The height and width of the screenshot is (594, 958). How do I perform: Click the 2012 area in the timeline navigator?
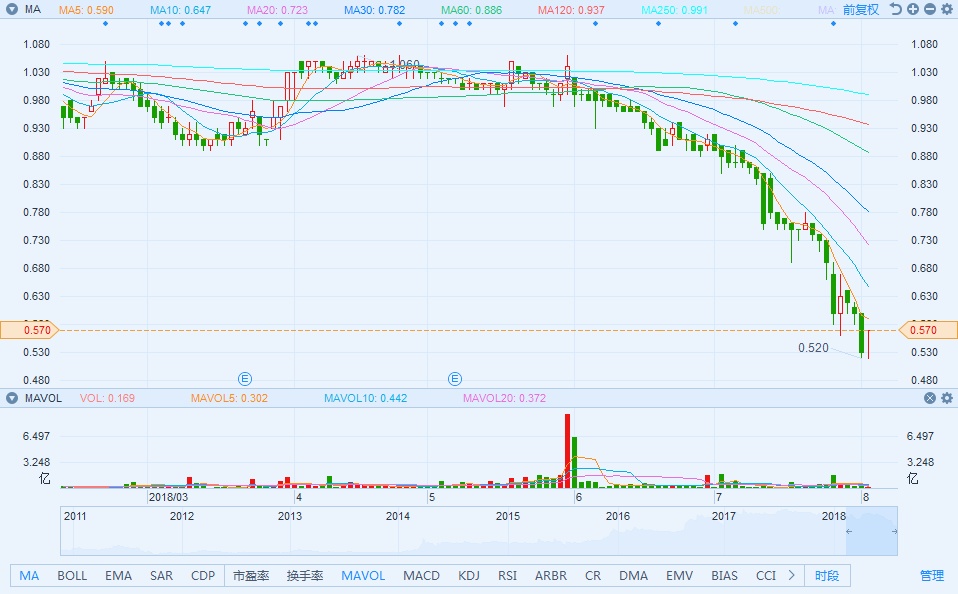point(181,516)
